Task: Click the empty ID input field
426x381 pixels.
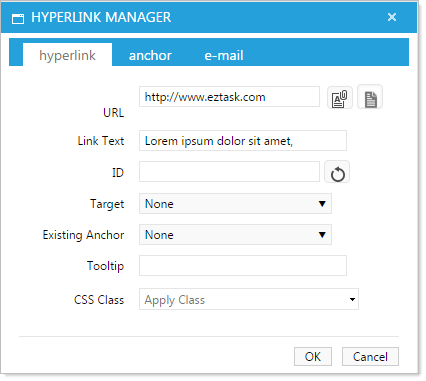Action: click(x=229, y=172)
